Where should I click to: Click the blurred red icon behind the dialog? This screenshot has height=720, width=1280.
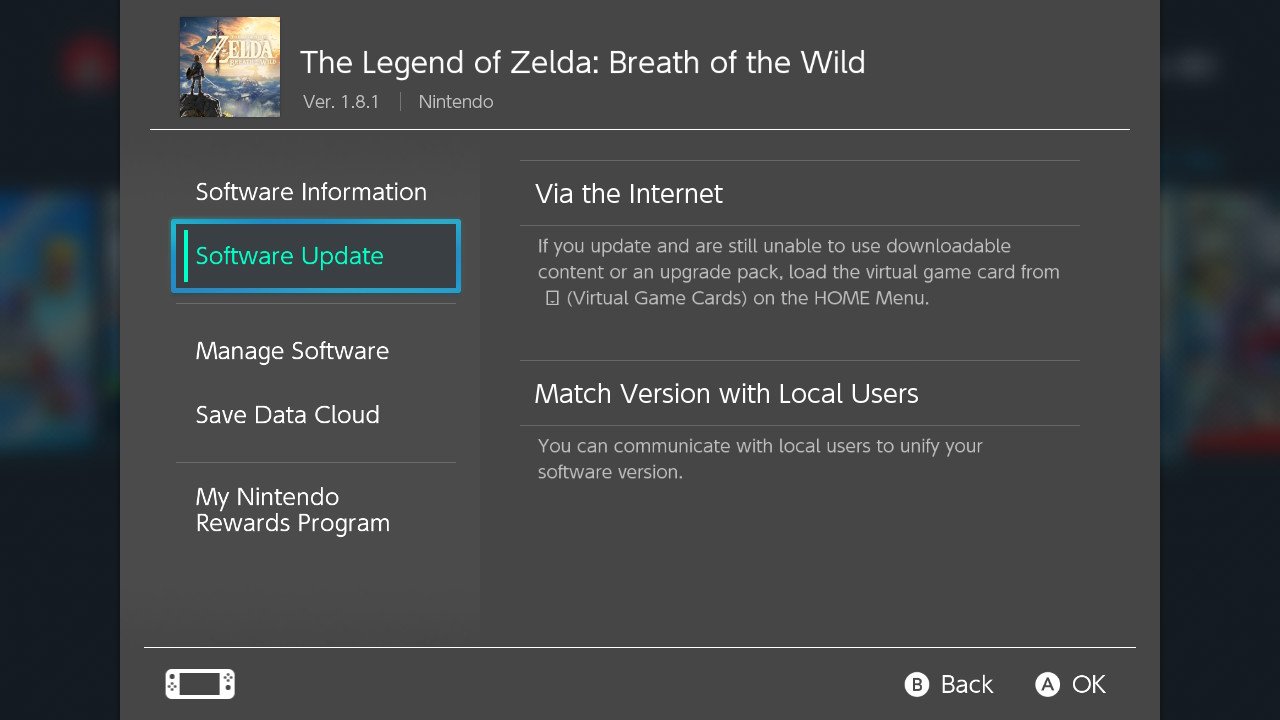[88, 62]
